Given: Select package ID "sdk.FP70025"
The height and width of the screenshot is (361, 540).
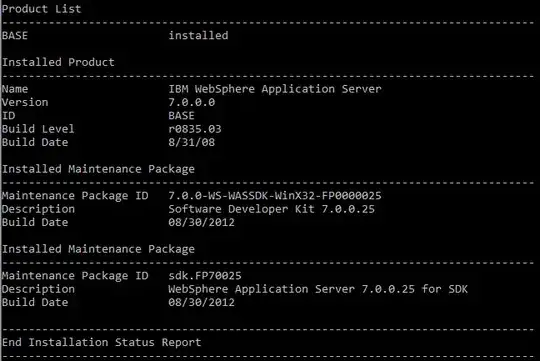Looking at the screenshot, I should click(205, 276).
